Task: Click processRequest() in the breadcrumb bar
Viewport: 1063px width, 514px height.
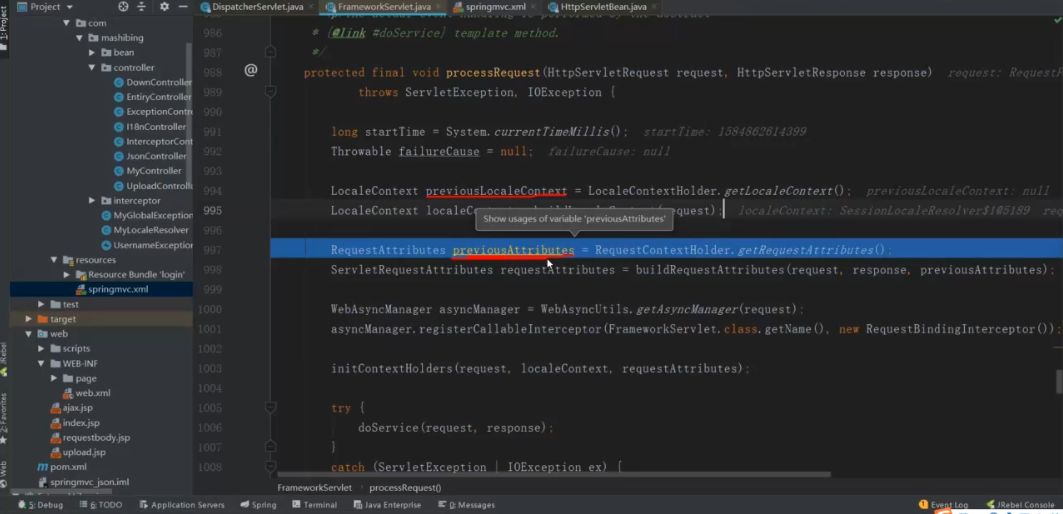Action: [405, 488]
